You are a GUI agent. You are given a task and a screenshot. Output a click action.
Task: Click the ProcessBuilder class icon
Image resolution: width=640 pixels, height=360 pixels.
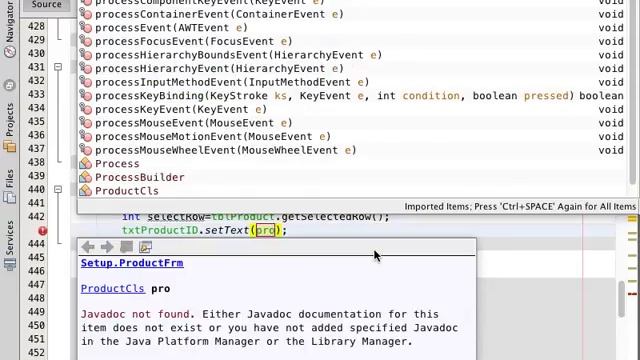pos(85,177)
